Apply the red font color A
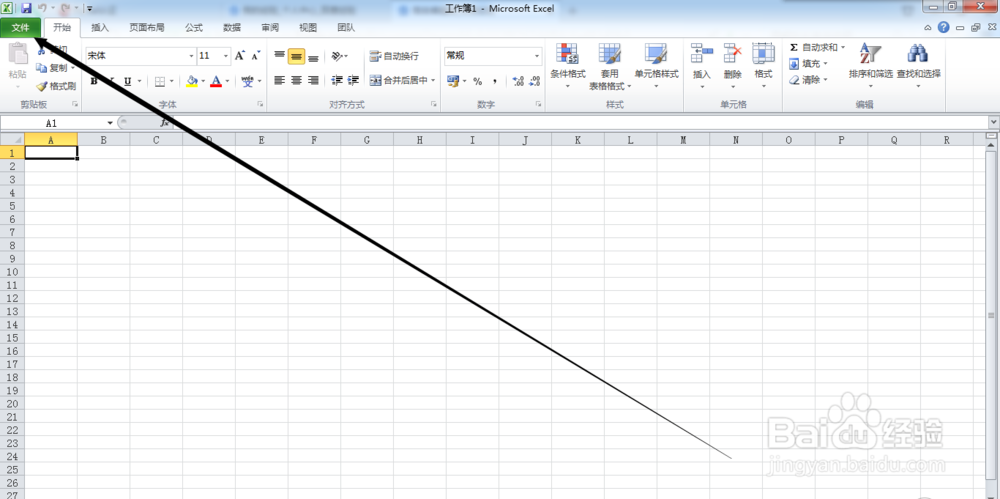1000x499 pixels. 216,81
